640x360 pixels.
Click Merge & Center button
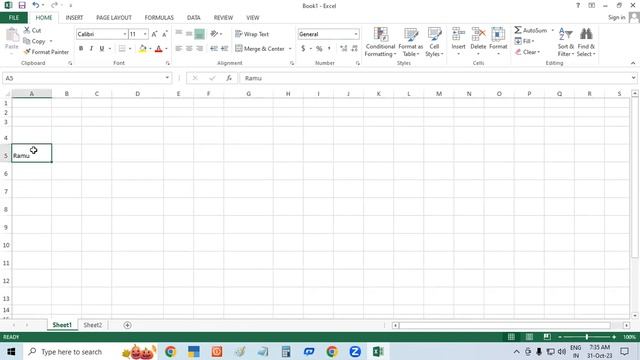coord(260,49)
